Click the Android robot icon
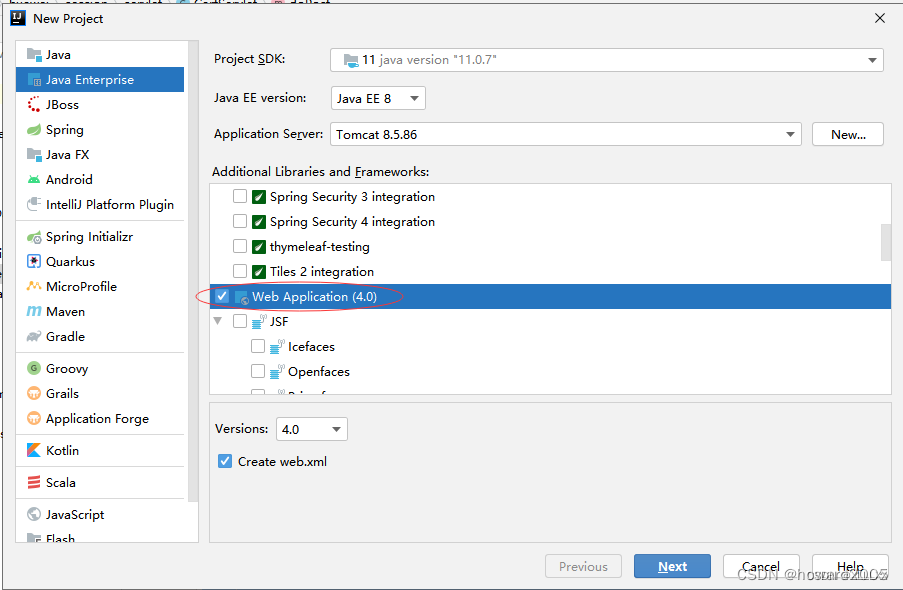This screenshot has width=903, height=590. [x=34, y=180]
